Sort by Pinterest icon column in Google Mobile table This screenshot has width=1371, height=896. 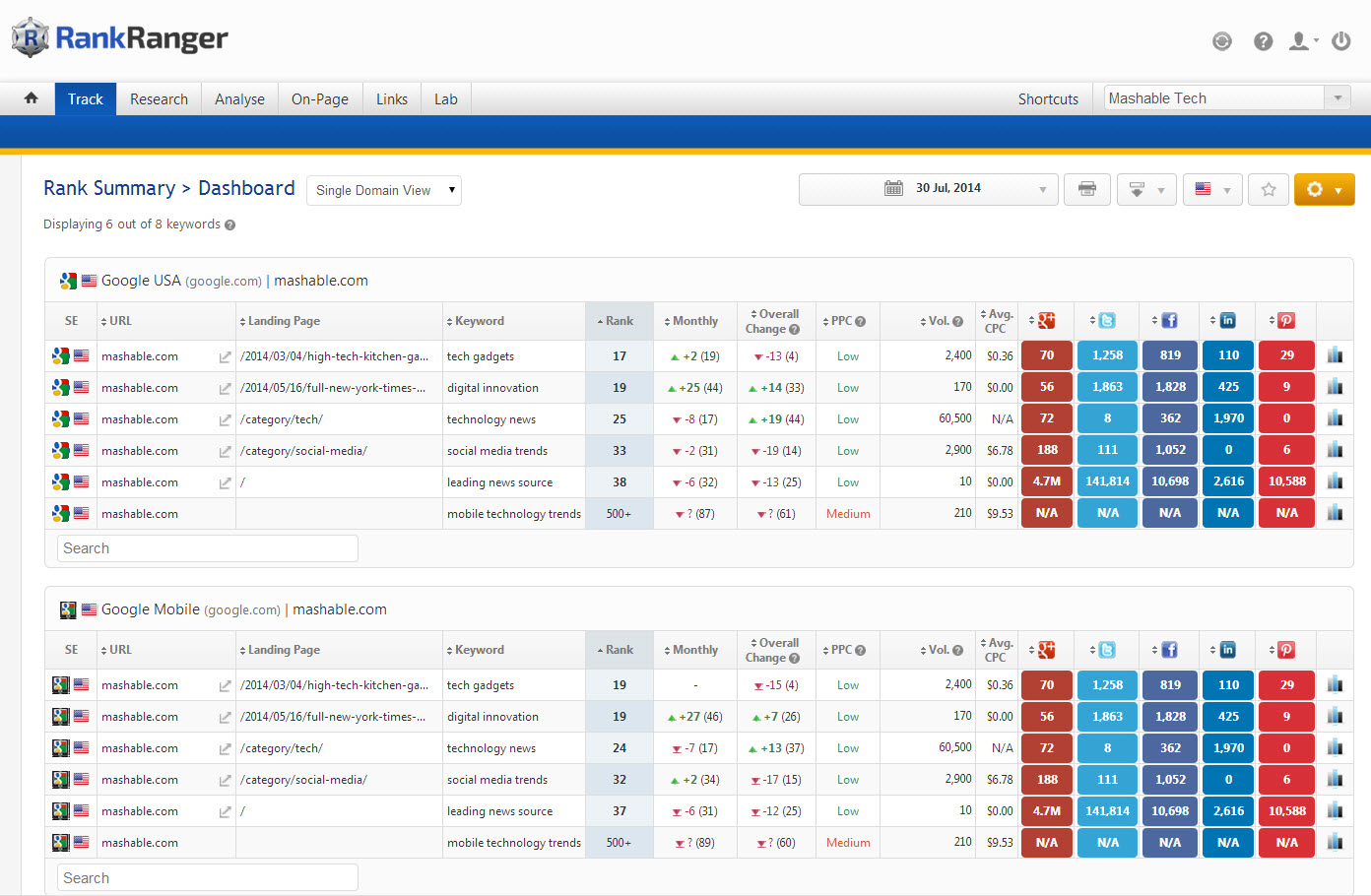coord(1285,650)
